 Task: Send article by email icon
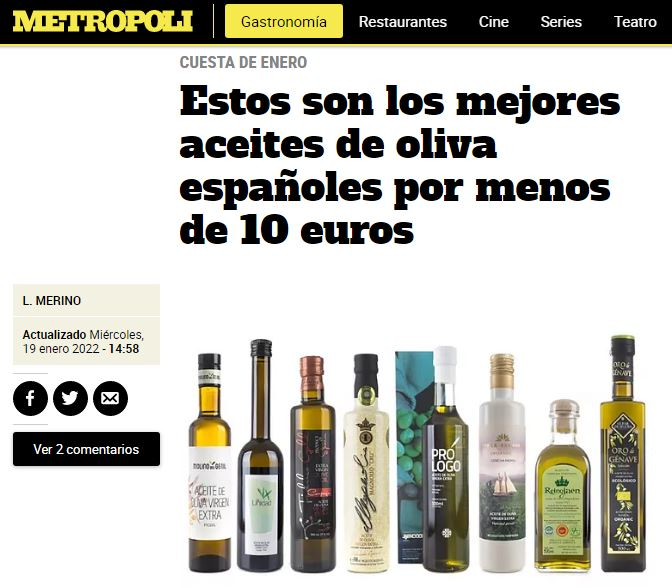110,398
